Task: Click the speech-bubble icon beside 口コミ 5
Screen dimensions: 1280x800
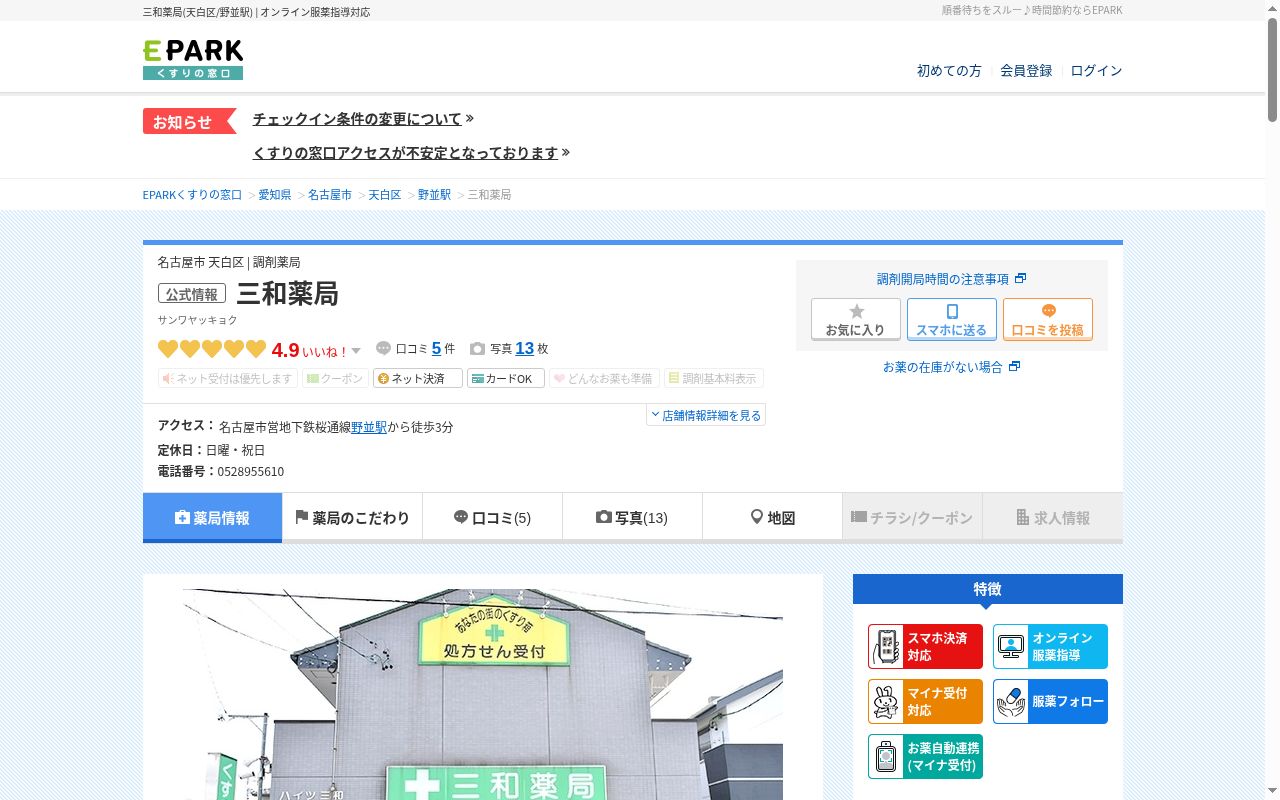Action: (384, 349)
